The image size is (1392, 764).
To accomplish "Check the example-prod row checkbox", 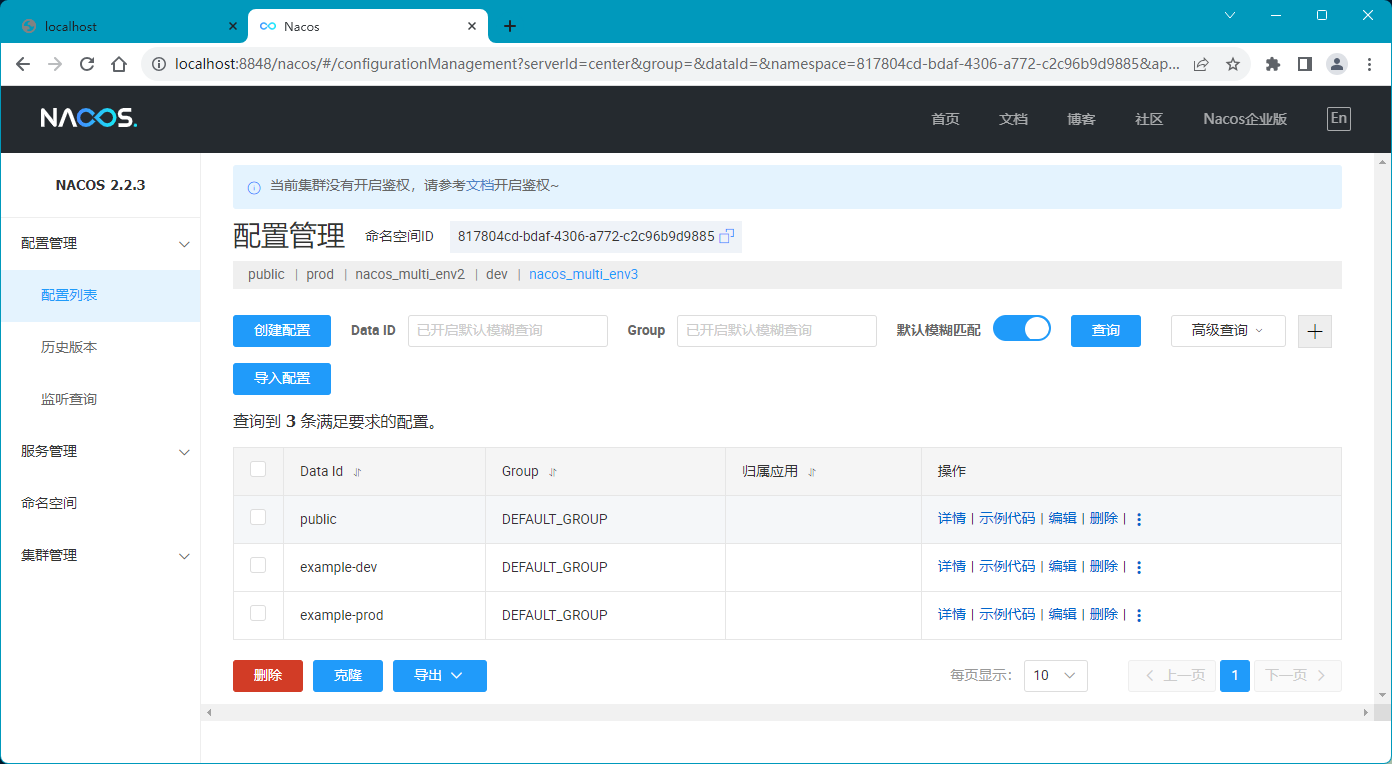I will (x=258, y=613).
